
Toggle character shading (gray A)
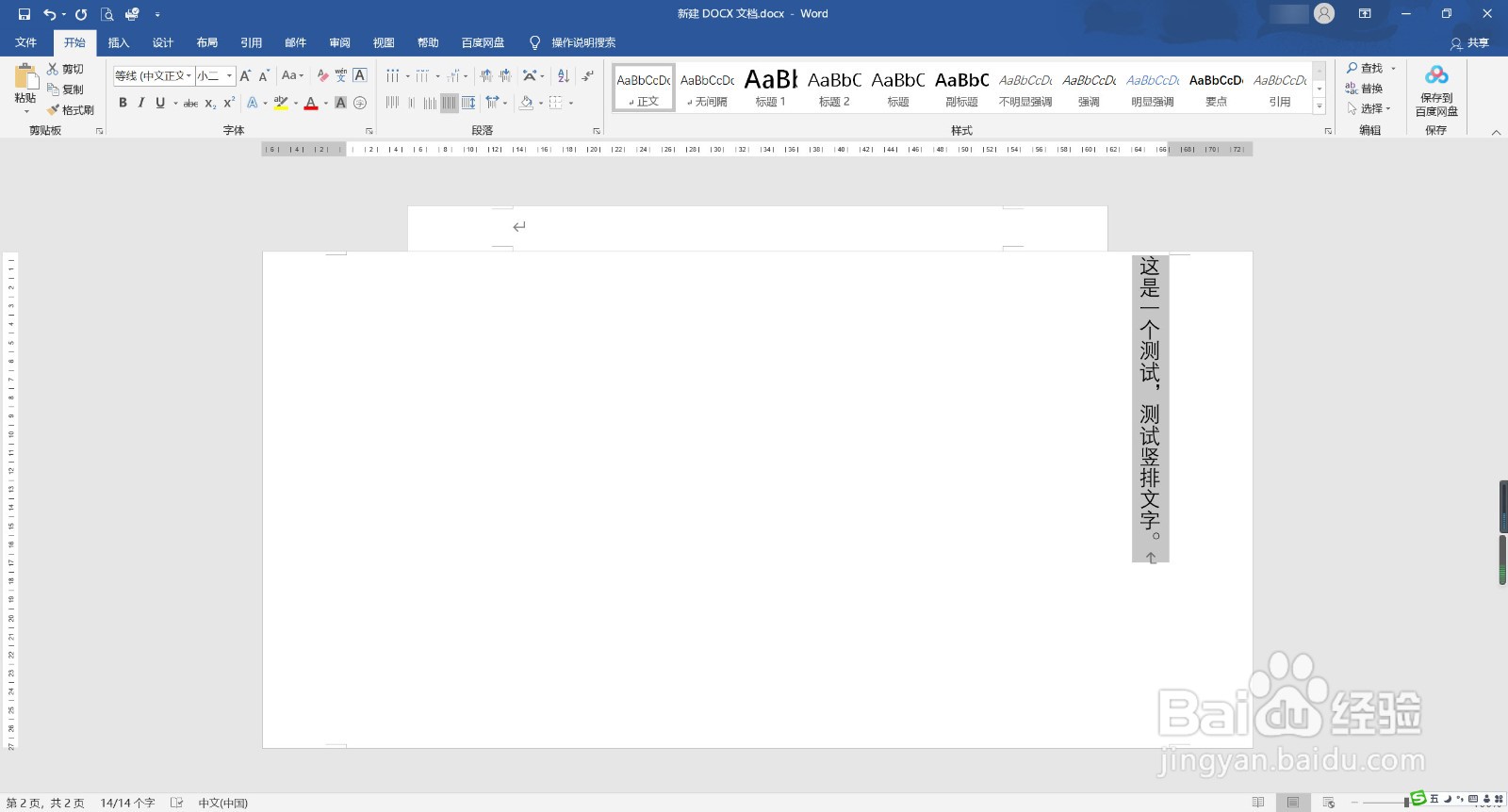pos(341,103)
